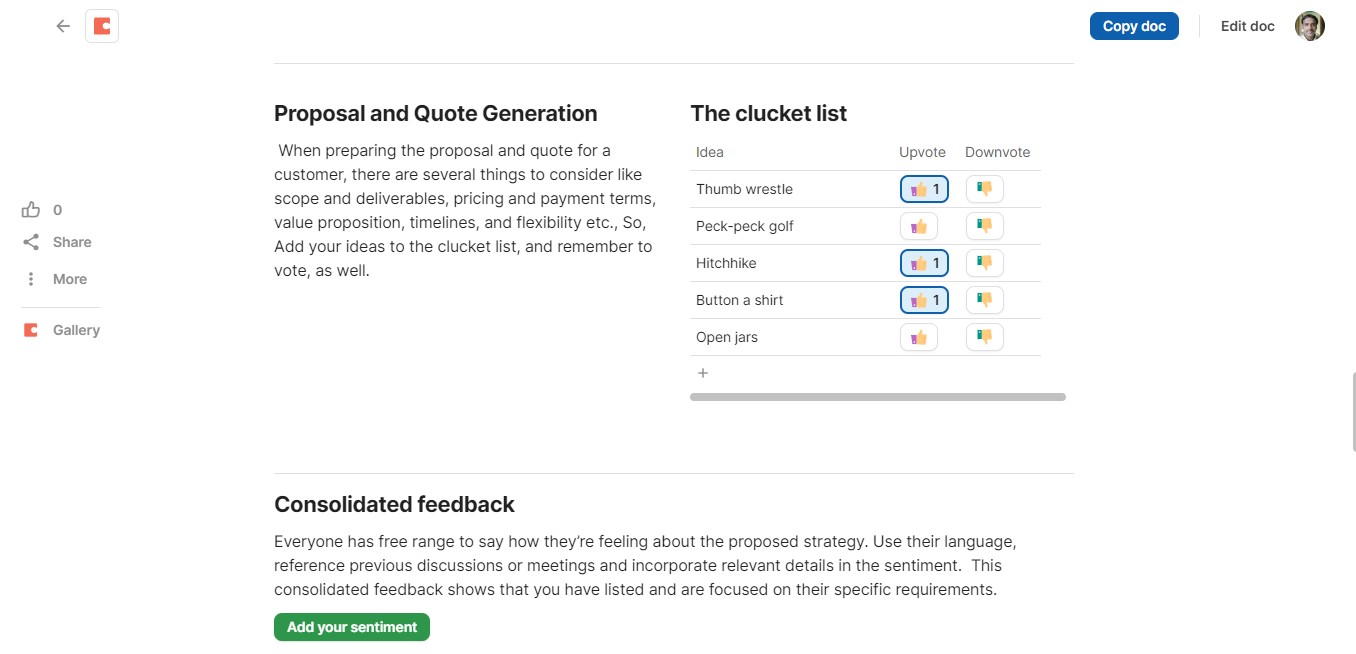Image resolution: width=1356 pixels, height=654 pixels.
Task: Upvote the Open jars idea
Action: (x=918, y=337)
